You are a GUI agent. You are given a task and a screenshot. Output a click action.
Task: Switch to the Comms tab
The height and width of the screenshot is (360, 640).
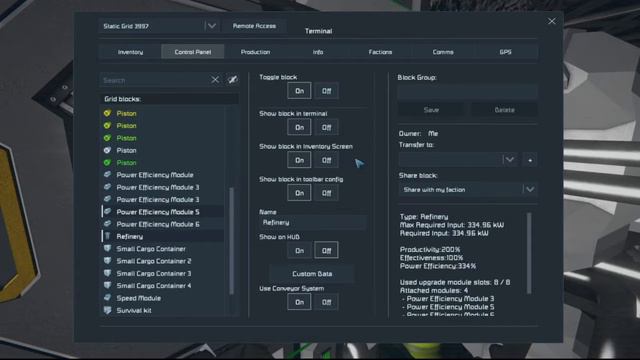point(443,52)
